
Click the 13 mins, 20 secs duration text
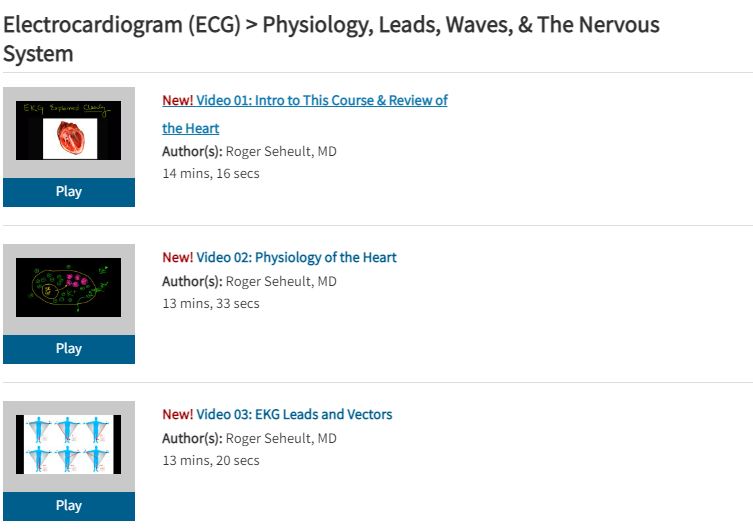pyautogui.click(x=211, y=460)
